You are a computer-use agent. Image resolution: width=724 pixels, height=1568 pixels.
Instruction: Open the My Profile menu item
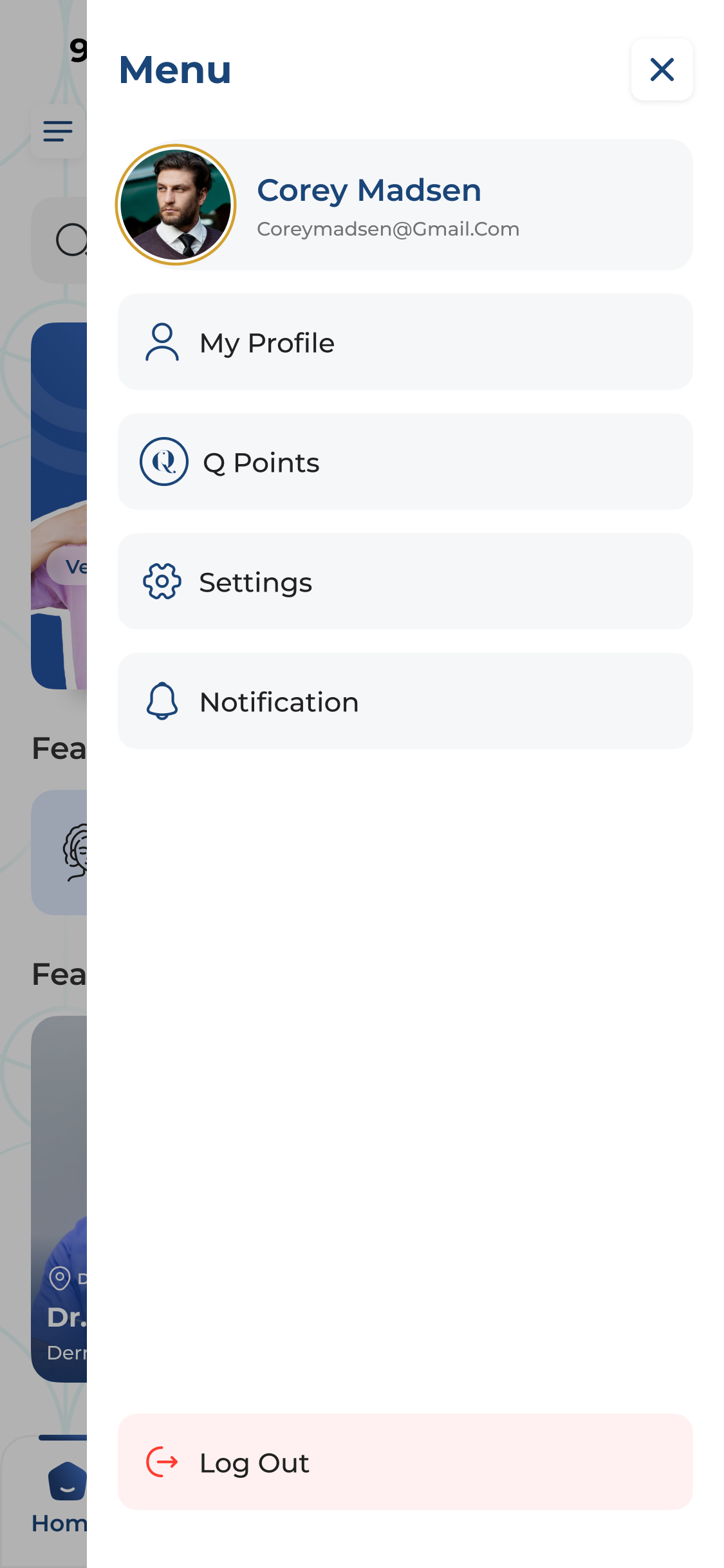(405, 342)
